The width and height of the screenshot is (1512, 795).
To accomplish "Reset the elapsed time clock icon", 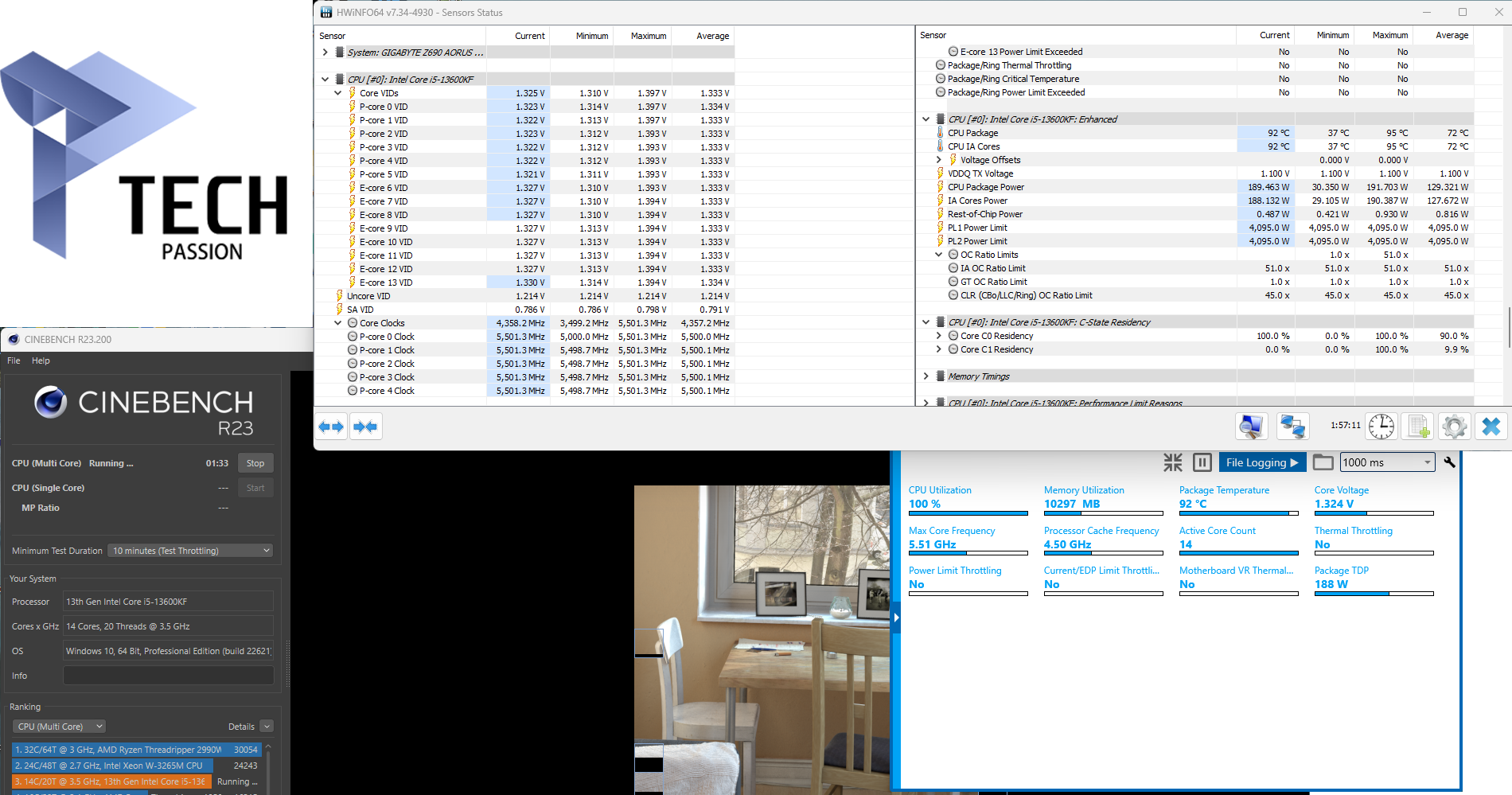I will click(x=1381, y=427).
